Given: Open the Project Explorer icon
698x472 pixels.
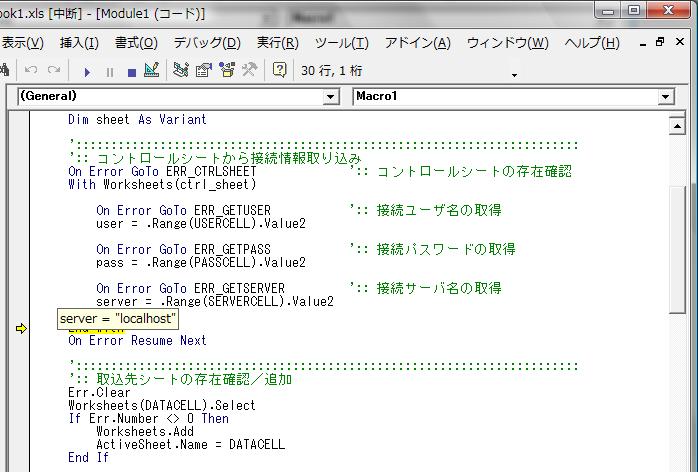Looking at the screenshot, I should (x=181, y=70).
